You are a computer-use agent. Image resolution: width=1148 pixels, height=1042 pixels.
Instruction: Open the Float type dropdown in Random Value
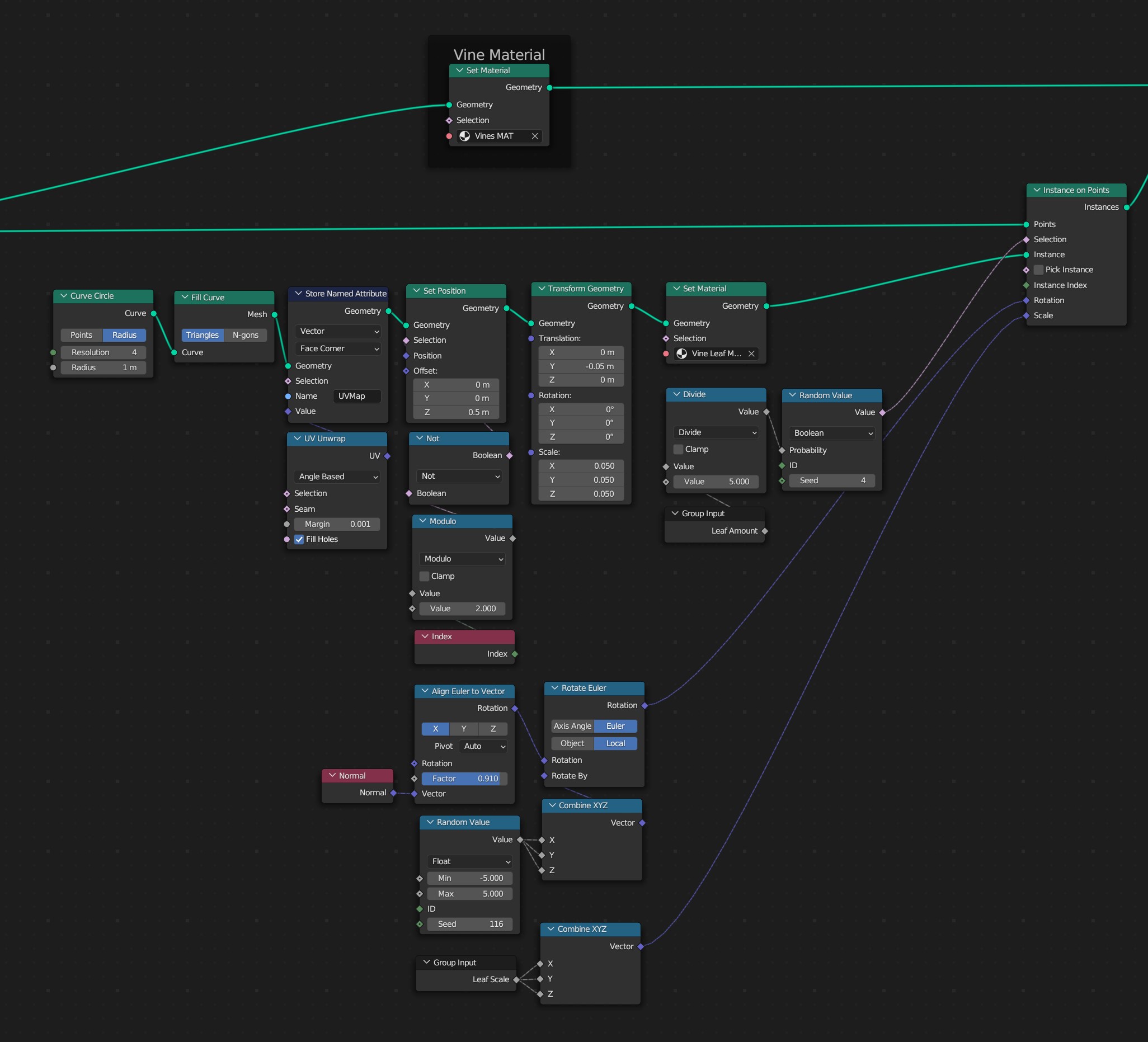pyautogui.click(x=470, y=861)
